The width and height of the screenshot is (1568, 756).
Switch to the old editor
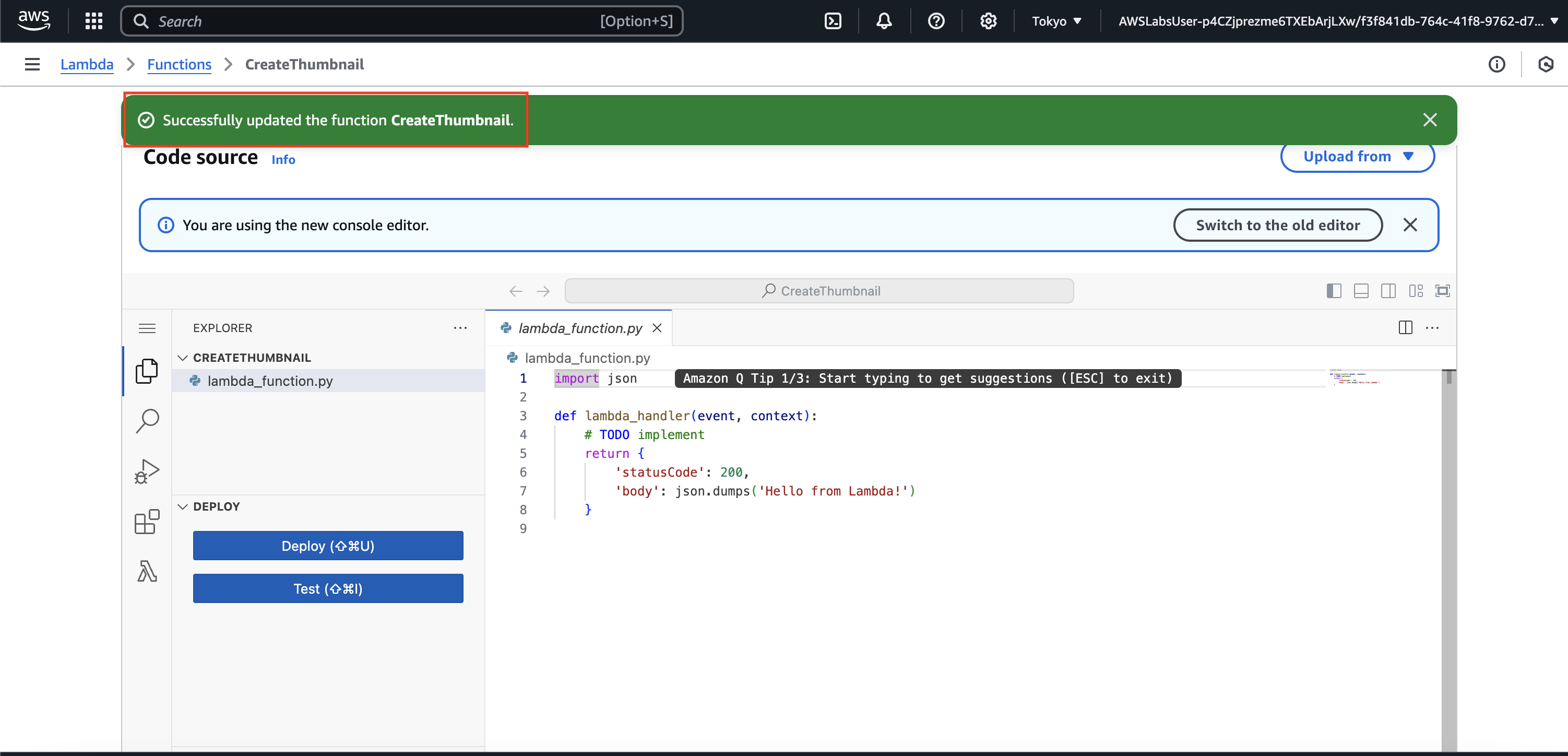(x=1278, y=225)
